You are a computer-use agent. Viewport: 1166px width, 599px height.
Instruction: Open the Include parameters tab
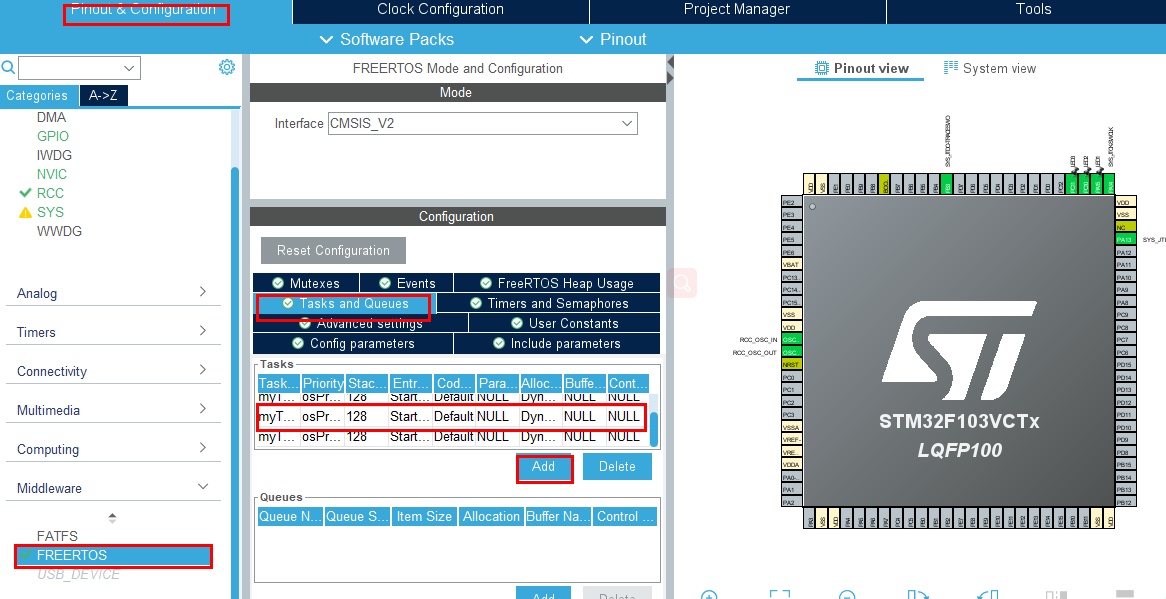556,343
